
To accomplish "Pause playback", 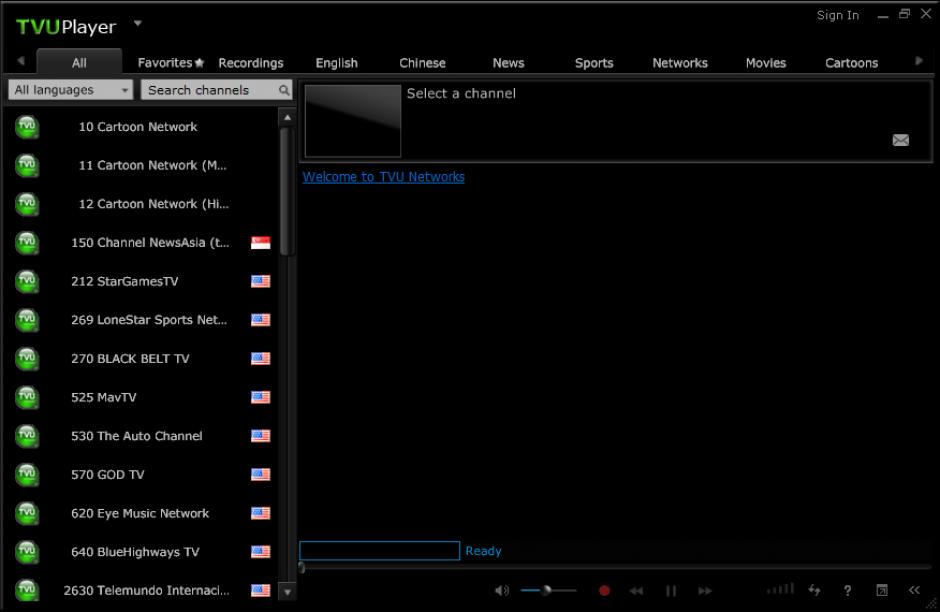I will [x=671, y=591].
